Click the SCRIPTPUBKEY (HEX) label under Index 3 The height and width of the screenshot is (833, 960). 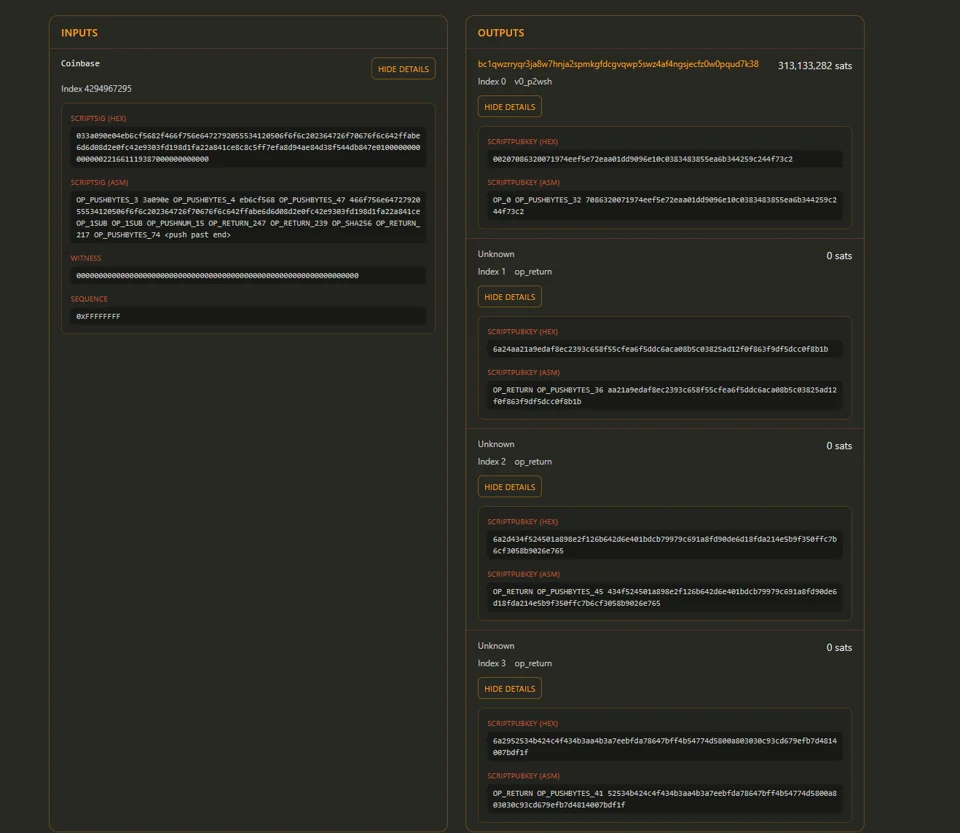click(522, 723)
